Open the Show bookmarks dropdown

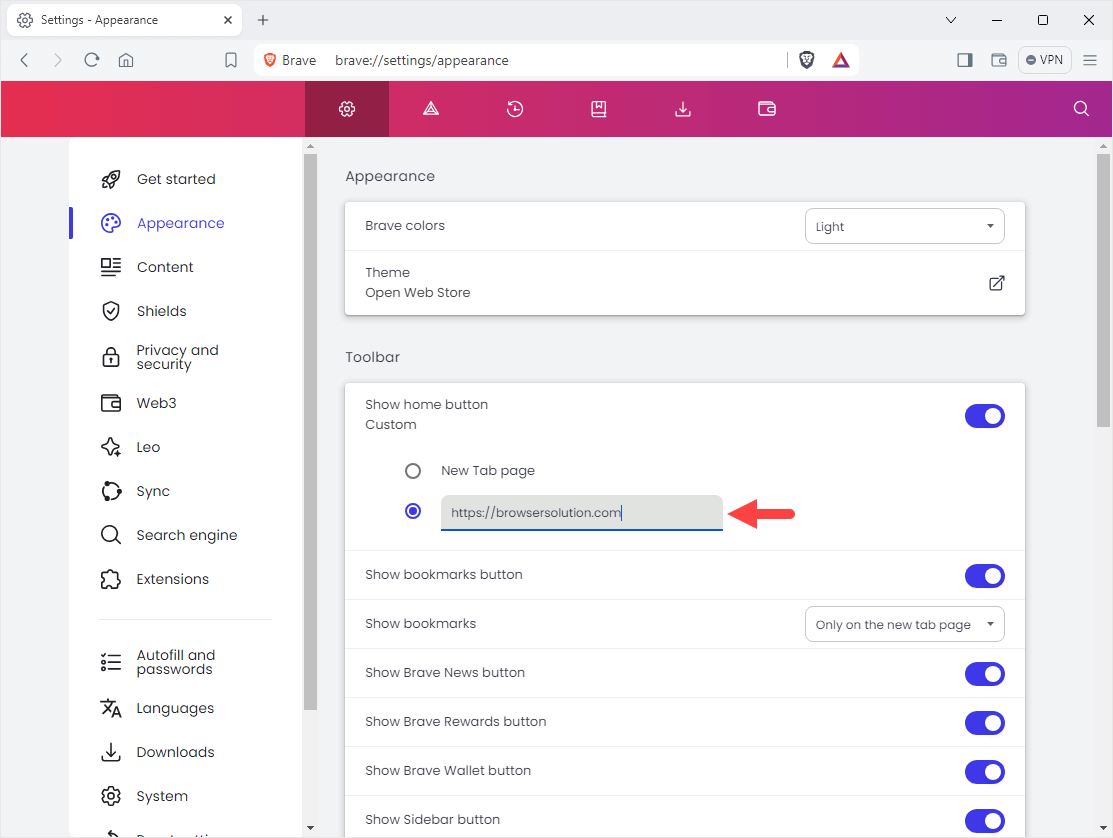pos(904,624)
